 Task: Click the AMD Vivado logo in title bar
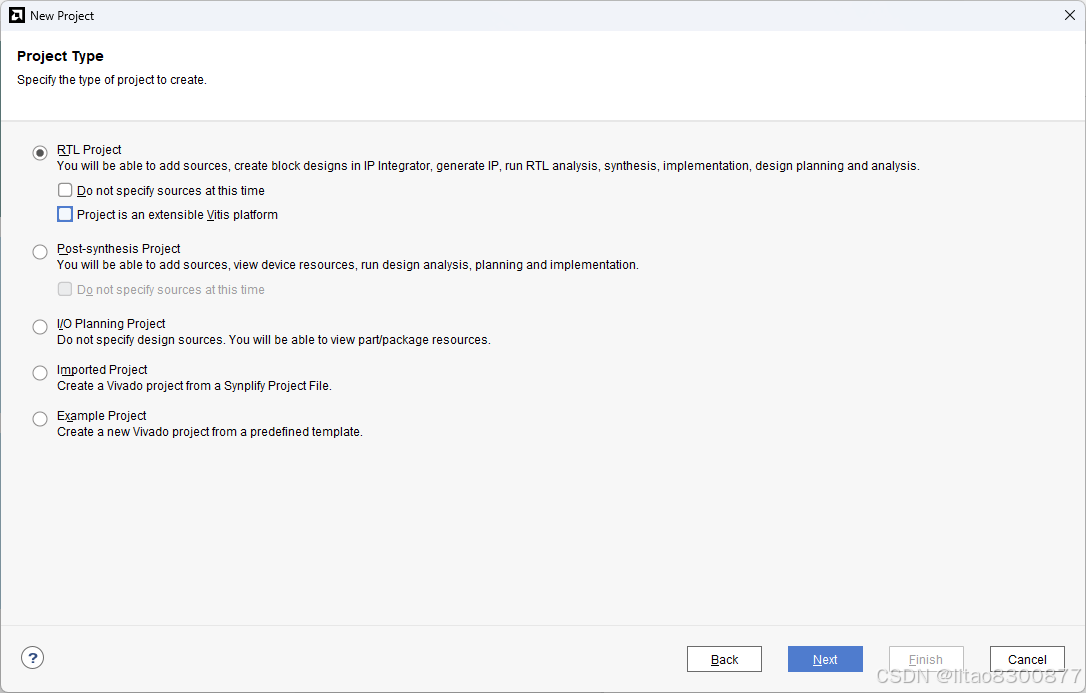17,15
